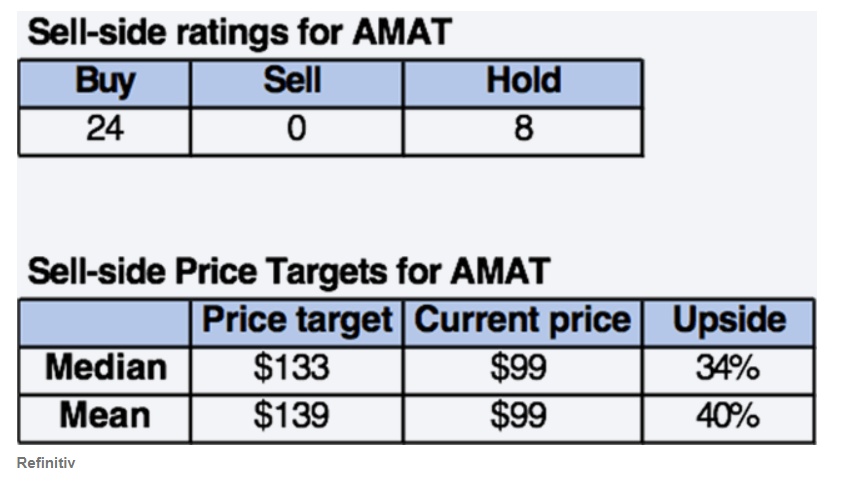841x483 pixels.
Task: Select the $133 median price target cell
Action: coord(297,369)
